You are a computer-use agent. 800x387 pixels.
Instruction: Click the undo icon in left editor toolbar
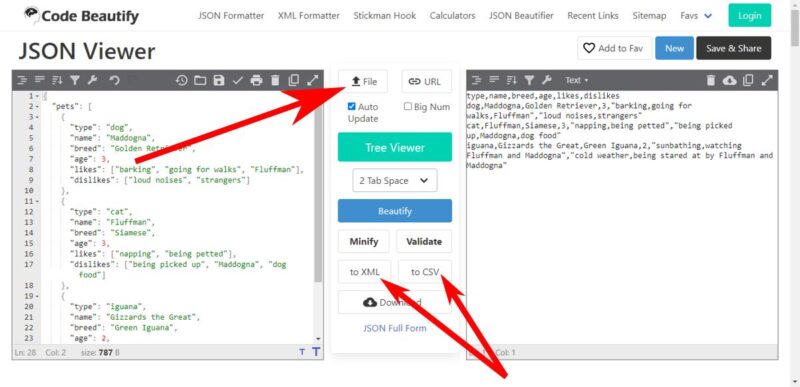pos(115,80)
